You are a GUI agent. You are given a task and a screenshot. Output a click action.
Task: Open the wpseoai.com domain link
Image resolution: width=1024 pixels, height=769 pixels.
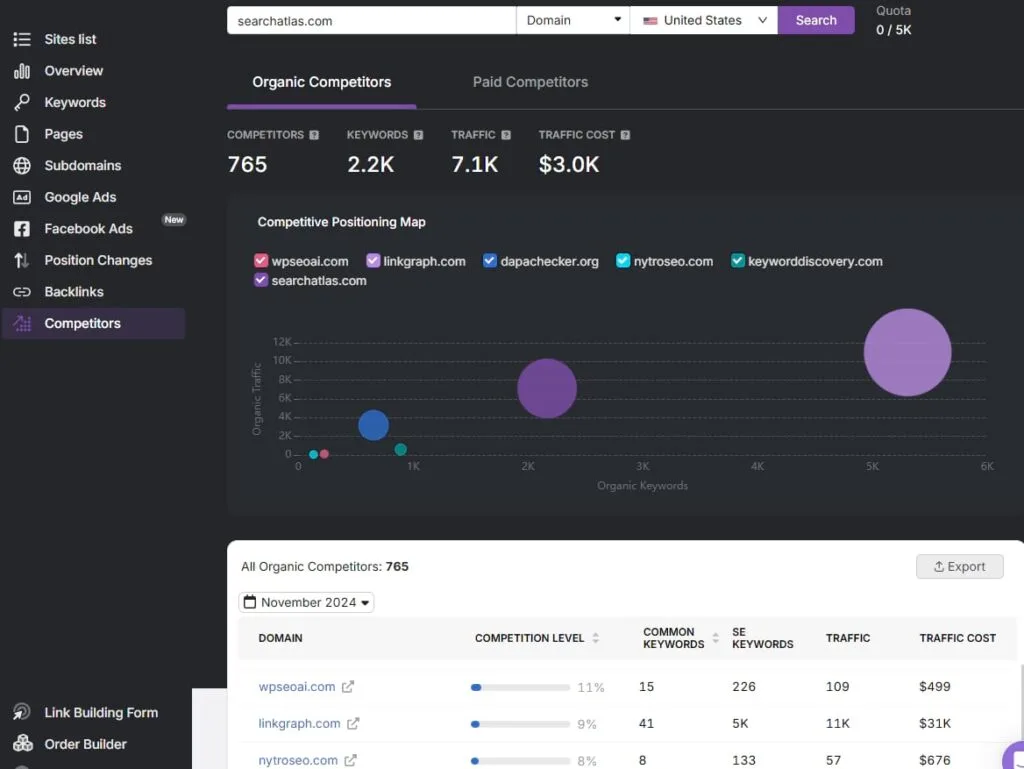(296, 687)
